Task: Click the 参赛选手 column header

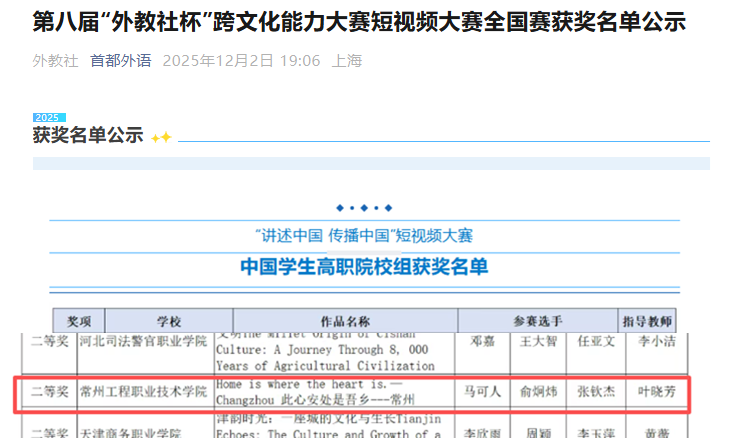Action: click(538, 321)
